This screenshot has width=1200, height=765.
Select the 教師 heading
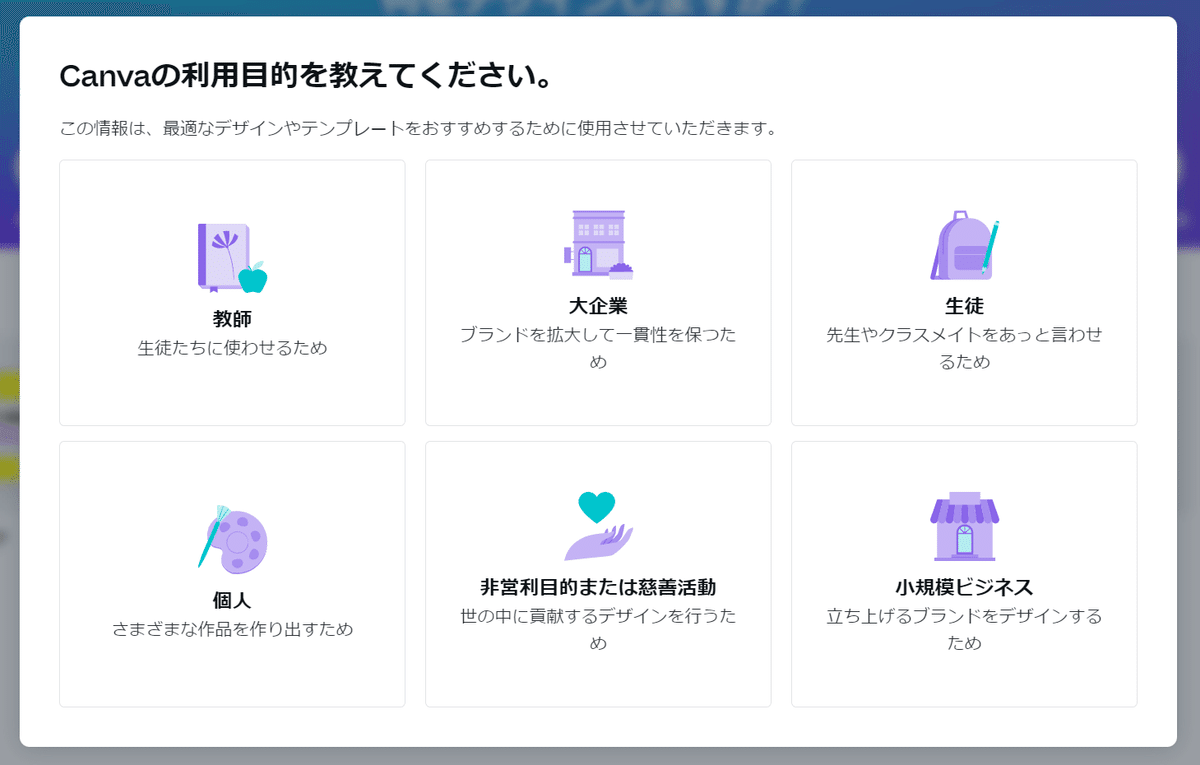pyautogui.click(x=232, y=319)
